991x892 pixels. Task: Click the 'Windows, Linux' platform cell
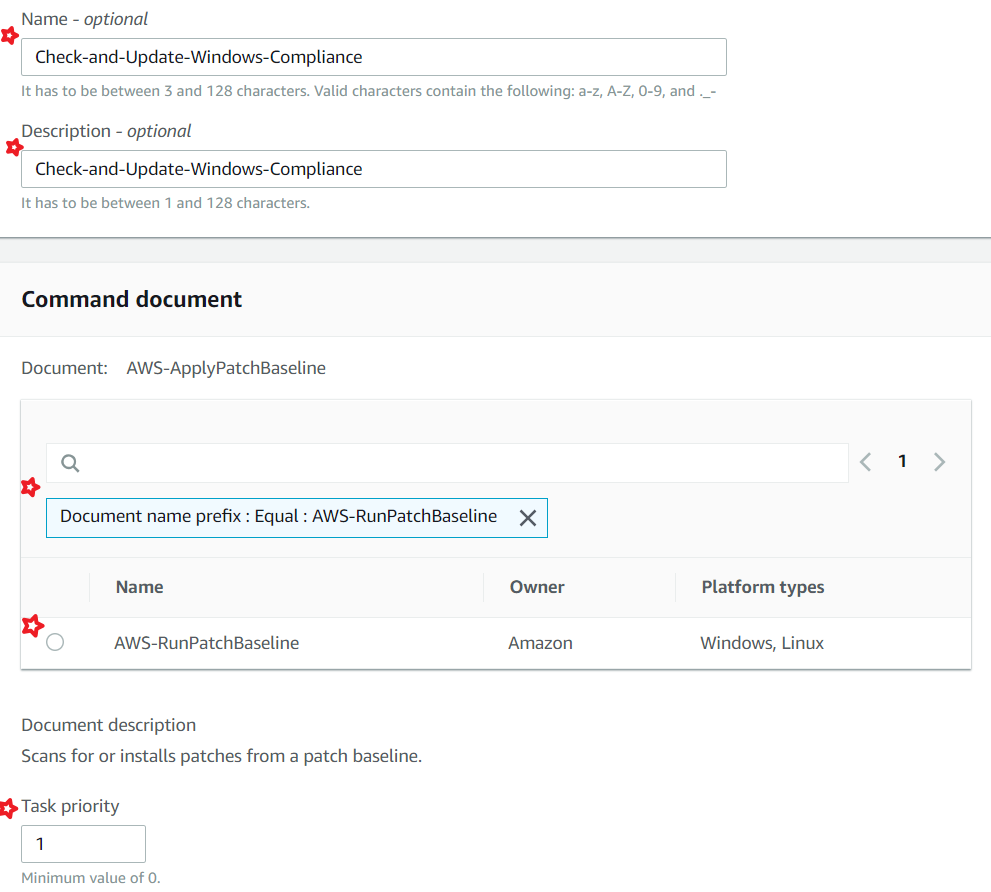762,643
